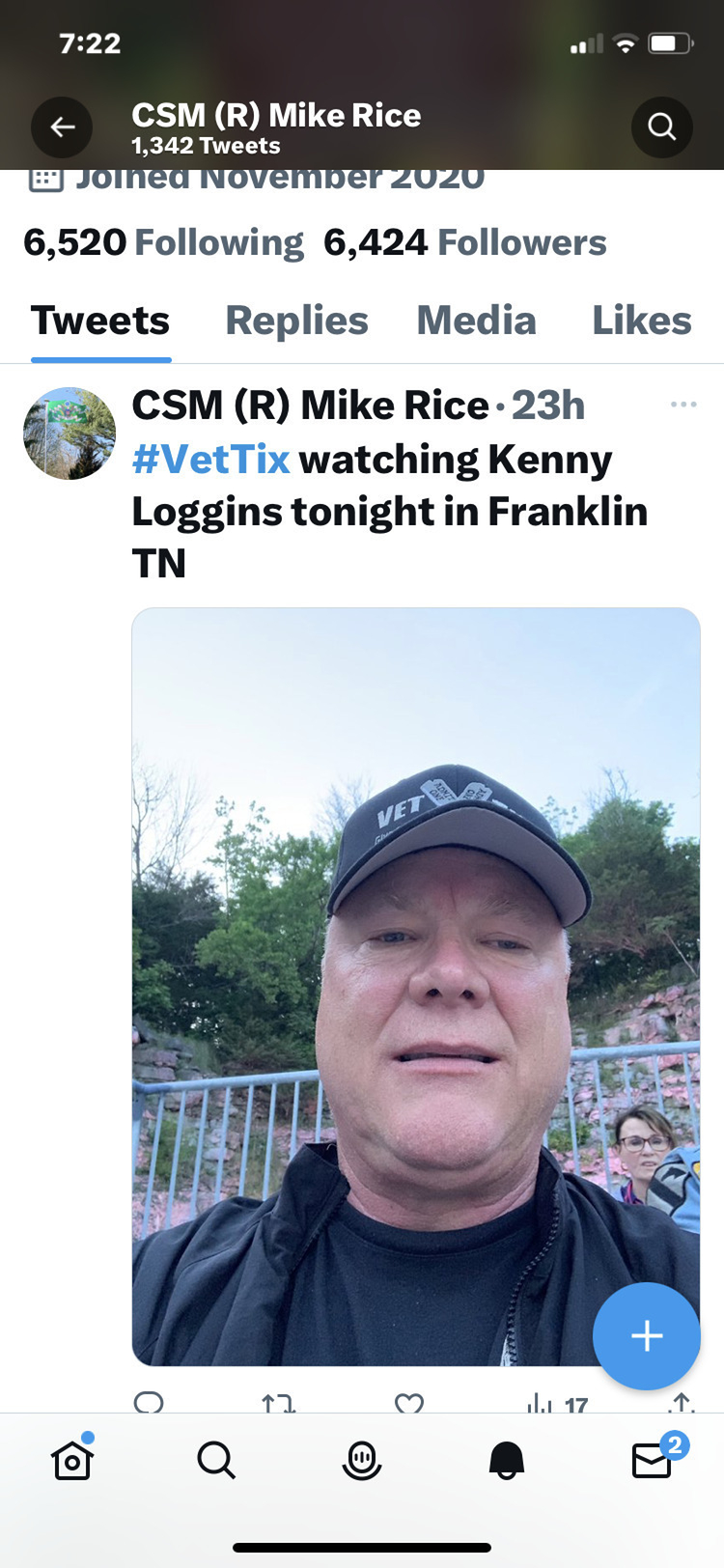Open the #VetTix hashtag link

click(x=210, y=460)
